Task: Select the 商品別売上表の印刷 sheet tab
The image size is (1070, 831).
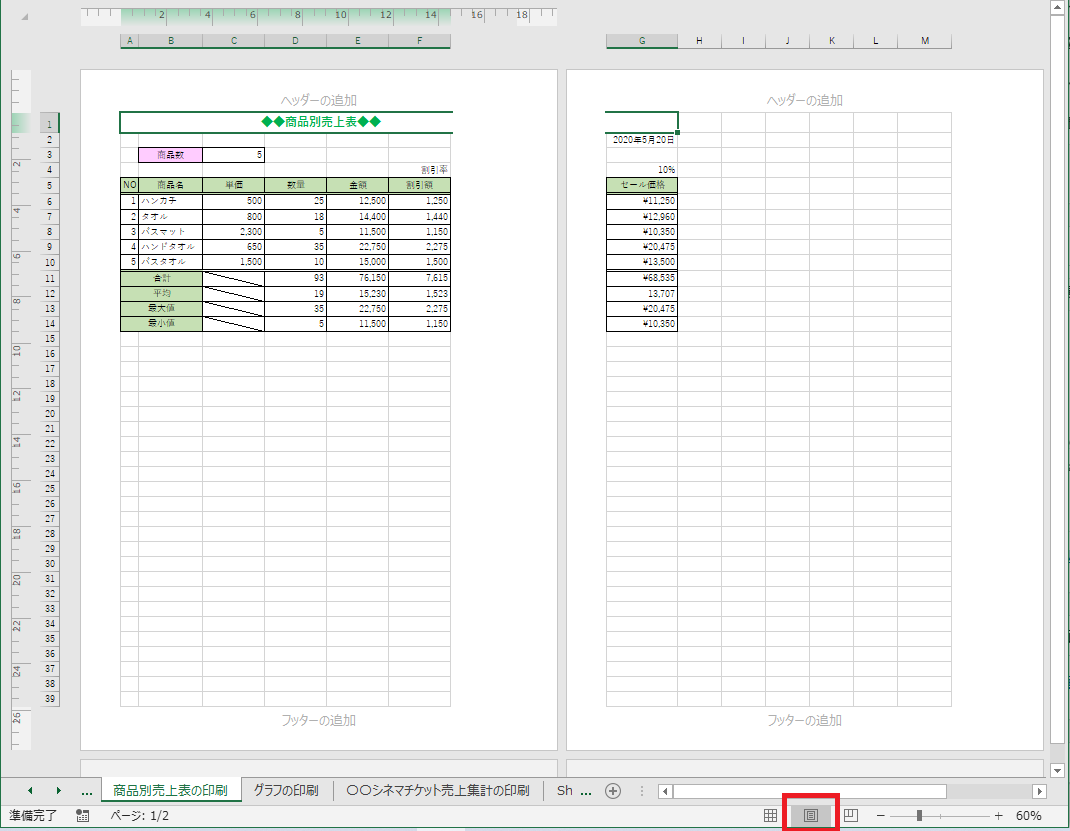Action: 170,791
